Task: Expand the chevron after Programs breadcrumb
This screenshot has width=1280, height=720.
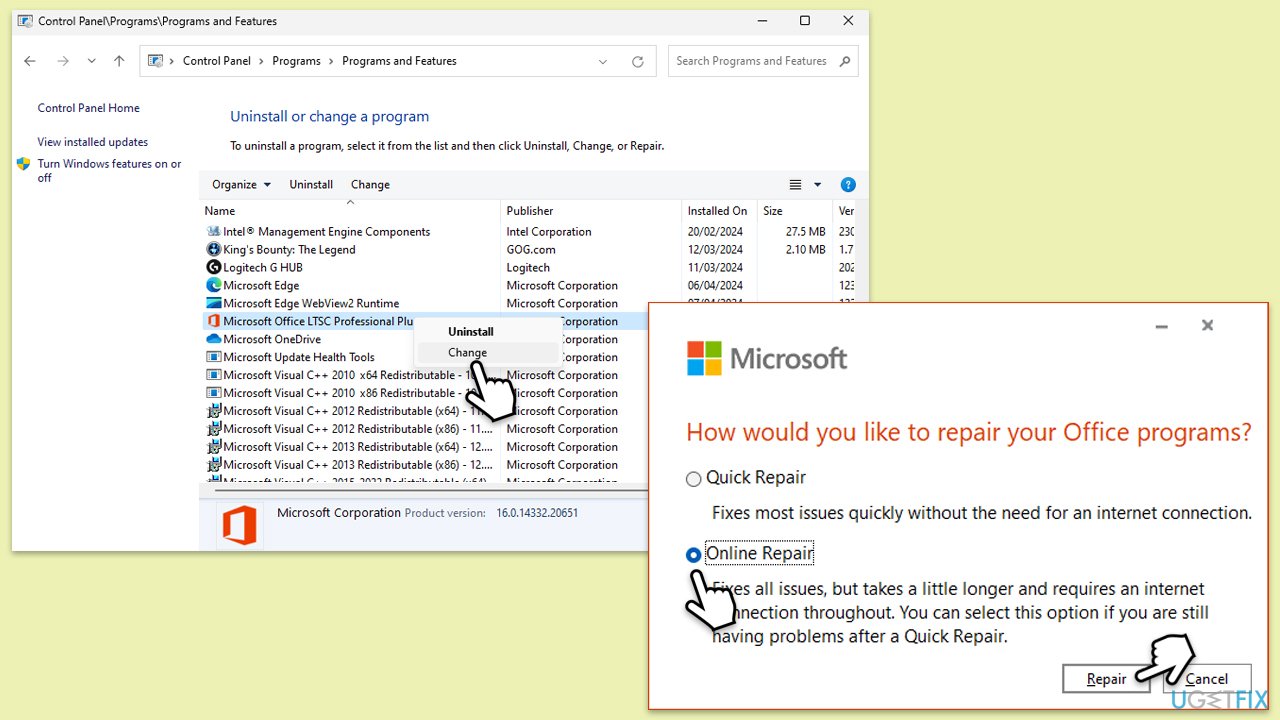Action: [332, 61]
